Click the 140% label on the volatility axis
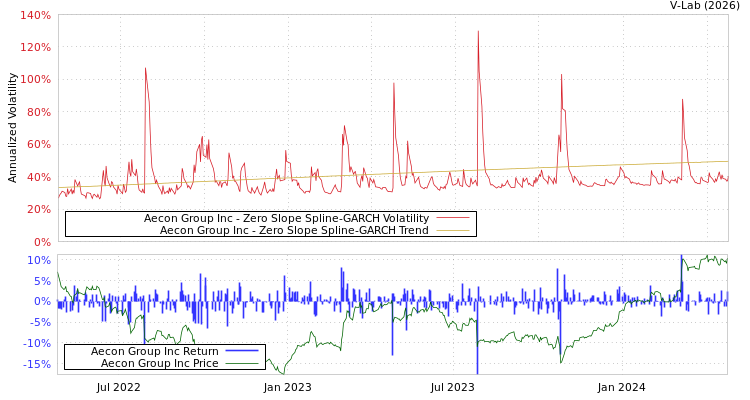This screenshot has height=400, width=750. [35, 16]
